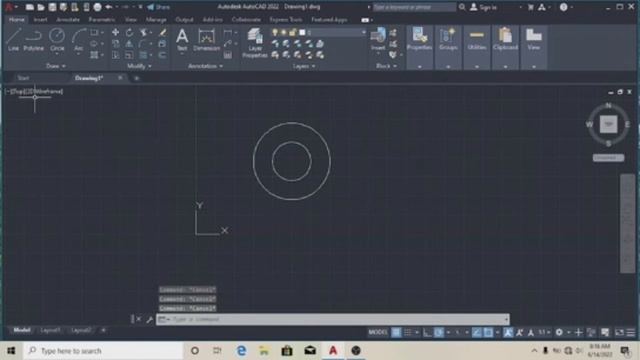Click the Save icon in quick access toolbar

pyautogui.click(x=52, y=7)
